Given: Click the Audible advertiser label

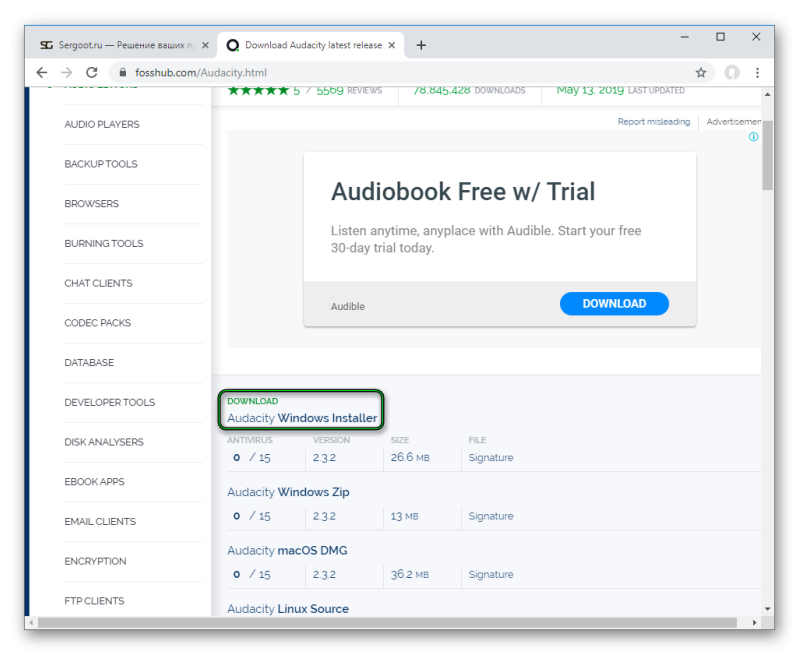Looking at the screenshot, I should (x=347, y=306).
